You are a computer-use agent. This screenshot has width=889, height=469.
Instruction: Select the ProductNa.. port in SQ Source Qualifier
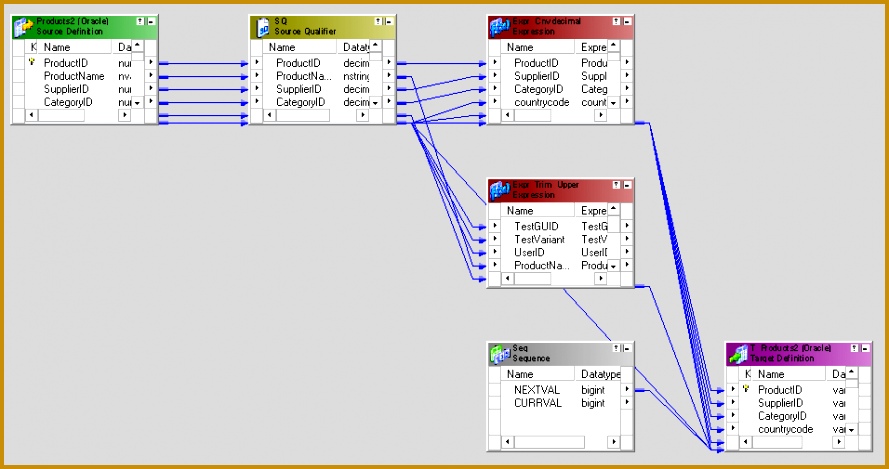point(304,76)
